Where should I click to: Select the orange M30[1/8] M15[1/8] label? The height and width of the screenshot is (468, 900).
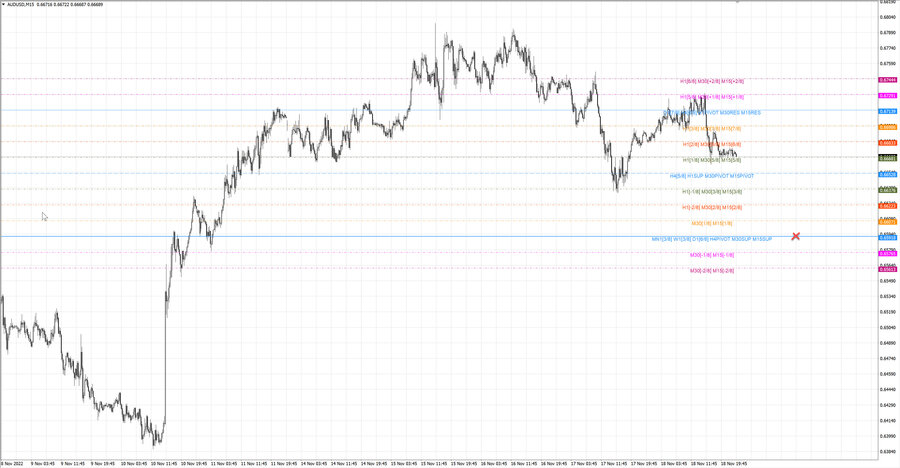(x=712, y=223)
